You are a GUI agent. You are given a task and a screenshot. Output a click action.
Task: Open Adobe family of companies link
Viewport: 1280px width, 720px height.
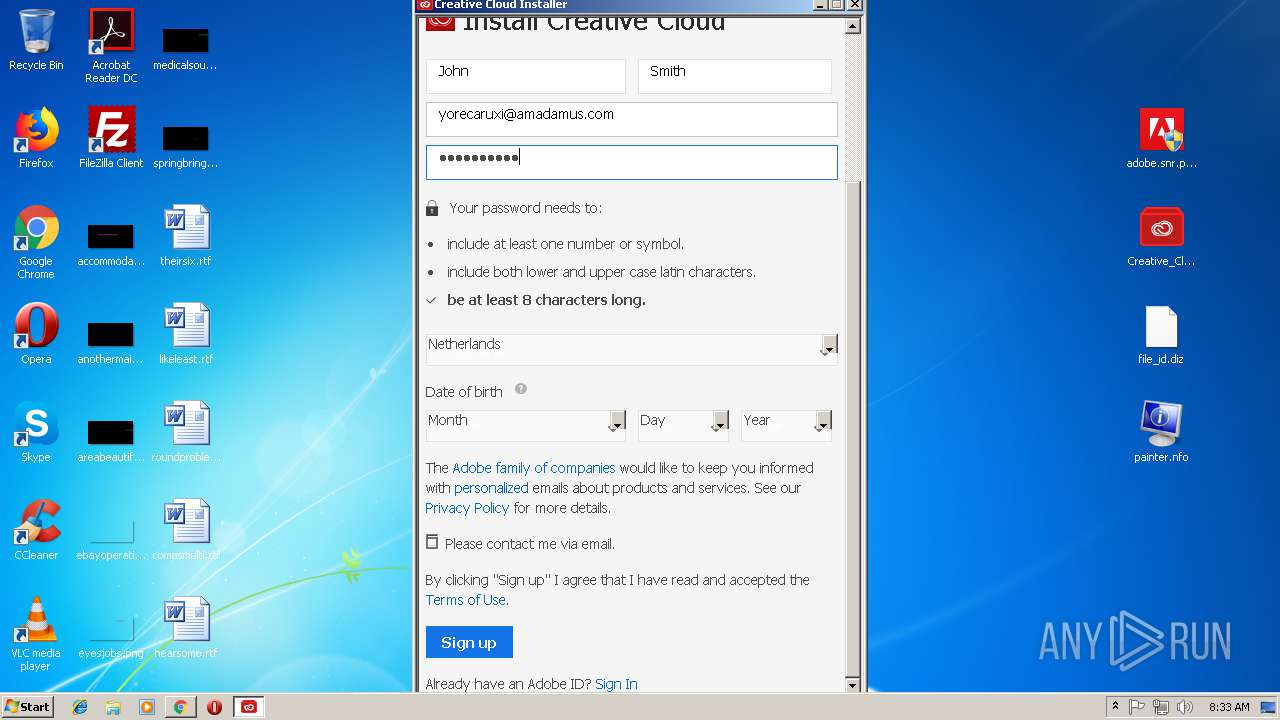(x=534, y=468)
